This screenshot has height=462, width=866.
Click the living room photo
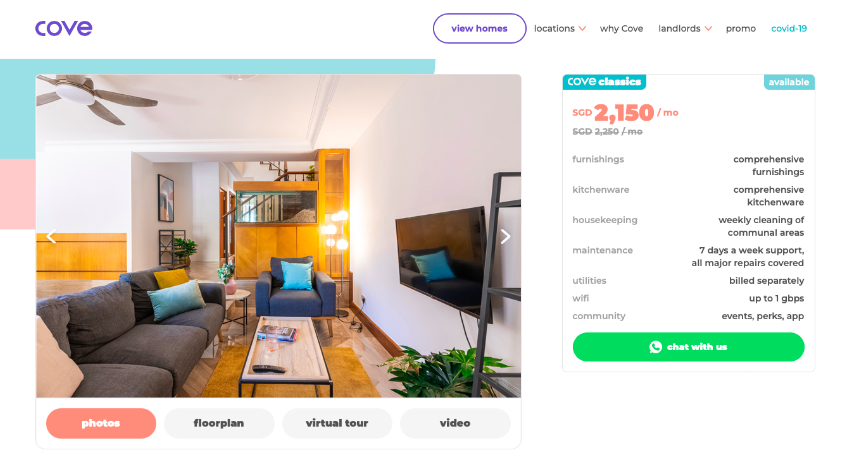278,236
